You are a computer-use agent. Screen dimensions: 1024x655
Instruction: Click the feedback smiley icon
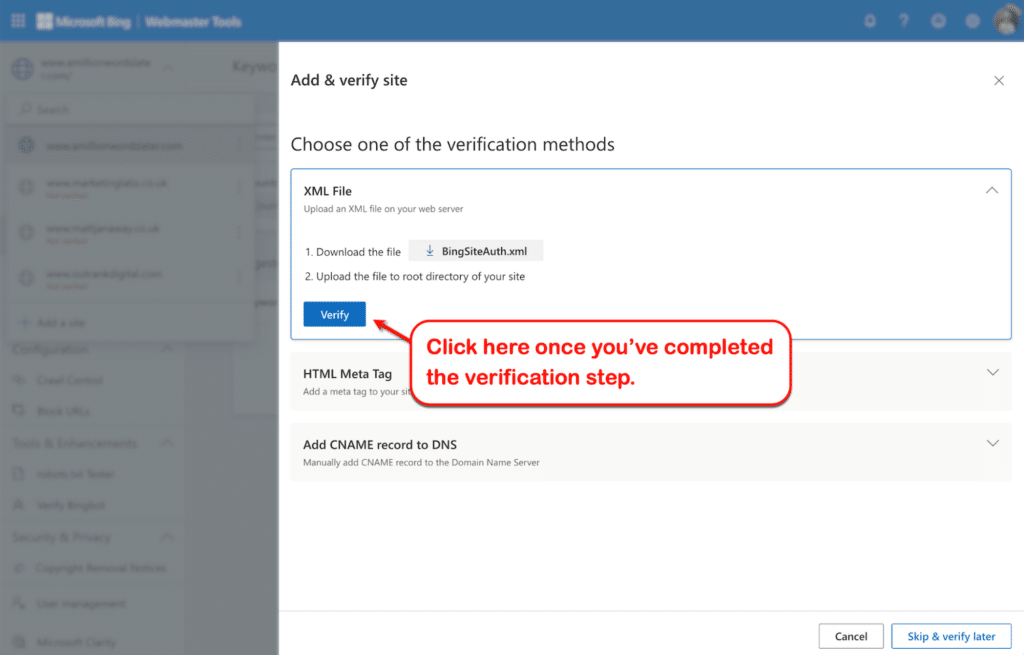[938, 21]
